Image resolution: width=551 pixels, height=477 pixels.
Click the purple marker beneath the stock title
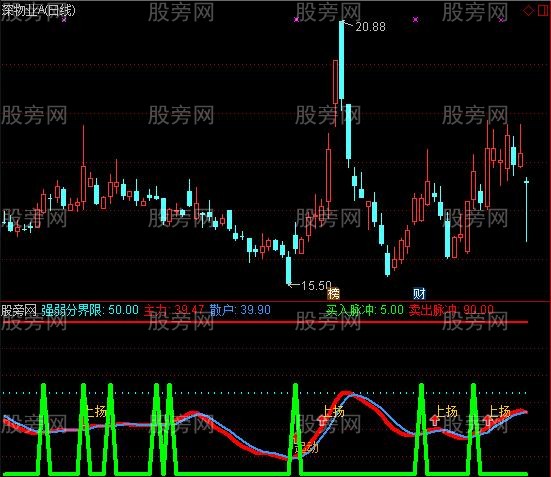point(64,20)
